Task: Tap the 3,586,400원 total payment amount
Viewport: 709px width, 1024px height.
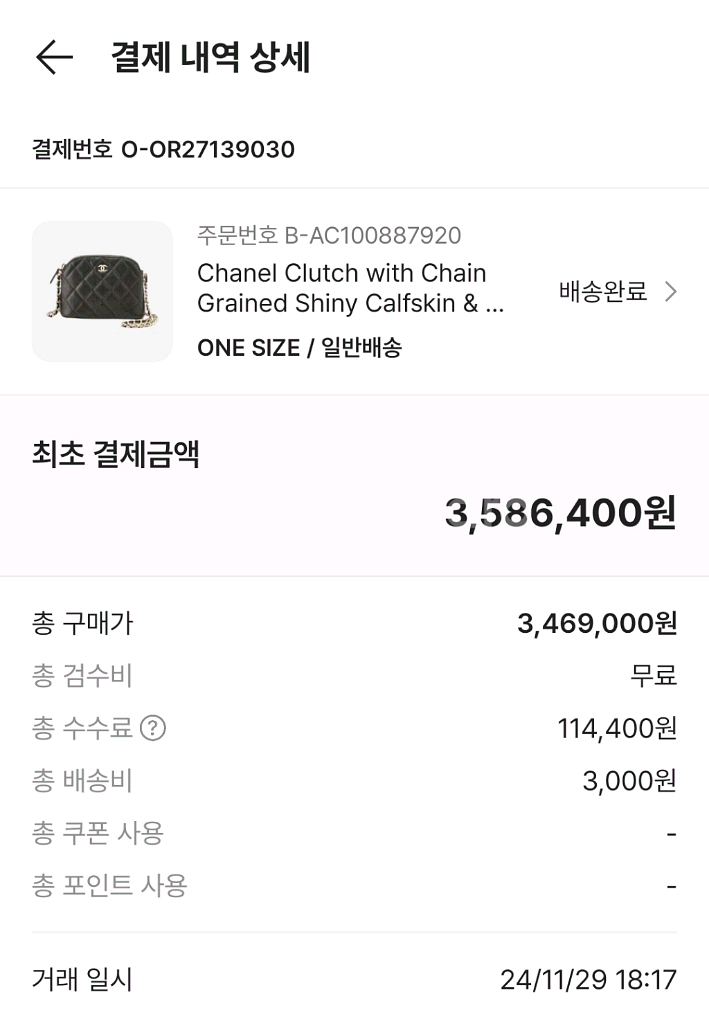Action: pos(560,513)
